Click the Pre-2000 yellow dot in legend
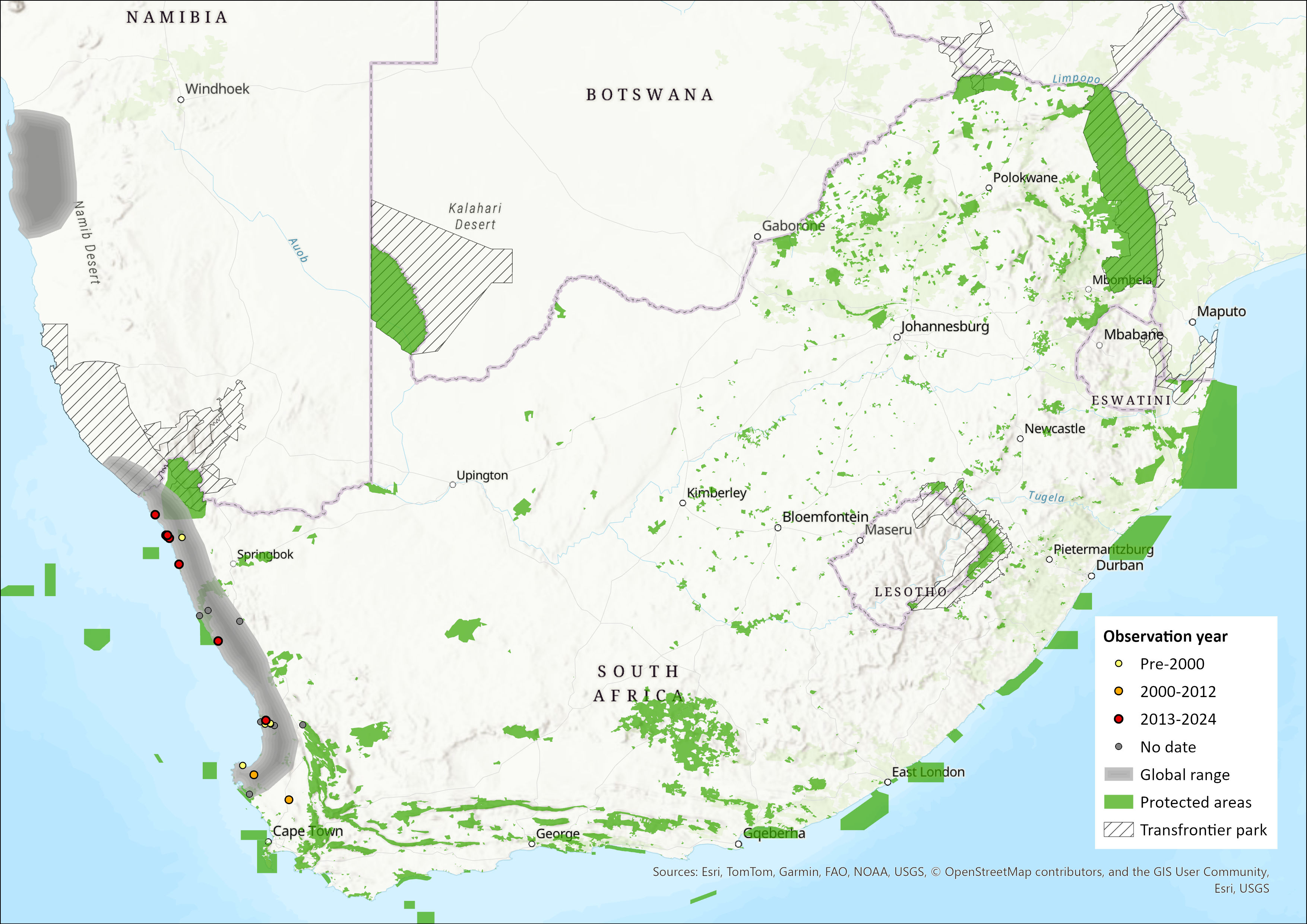Screen dimensions: 1307x924 coord(1118,664)
